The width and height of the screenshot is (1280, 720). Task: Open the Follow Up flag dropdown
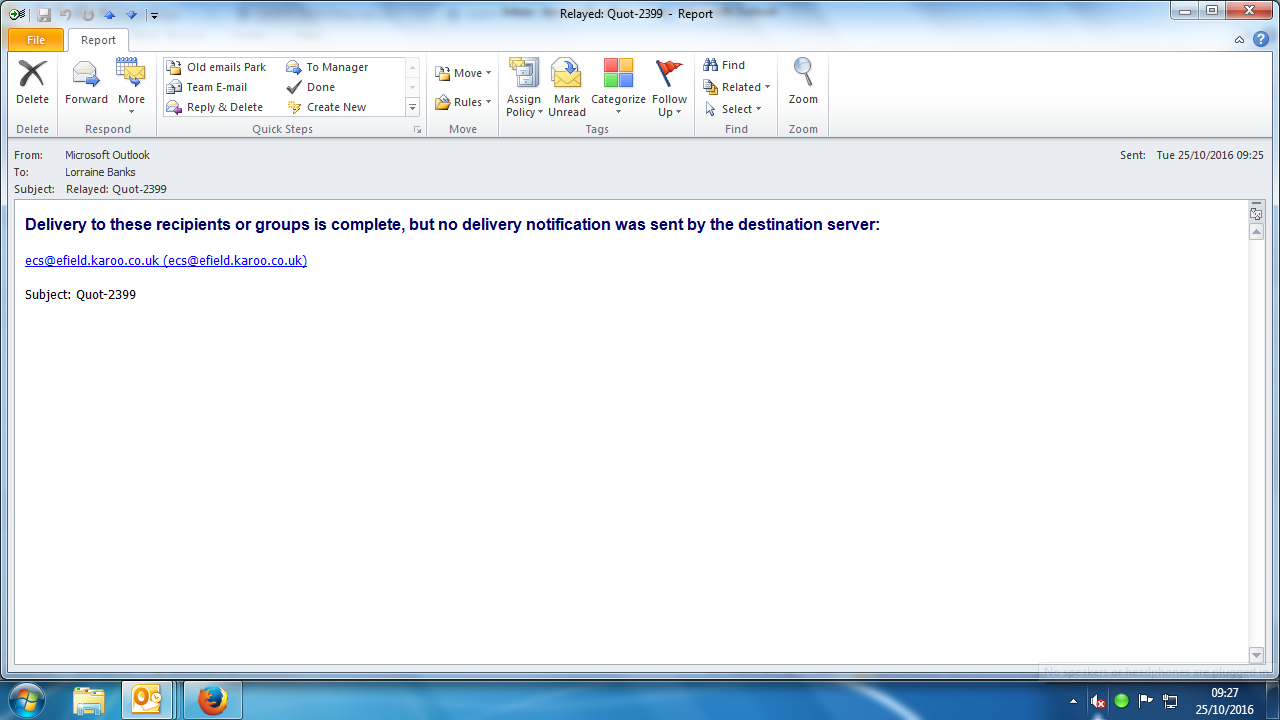pos(669,86)
